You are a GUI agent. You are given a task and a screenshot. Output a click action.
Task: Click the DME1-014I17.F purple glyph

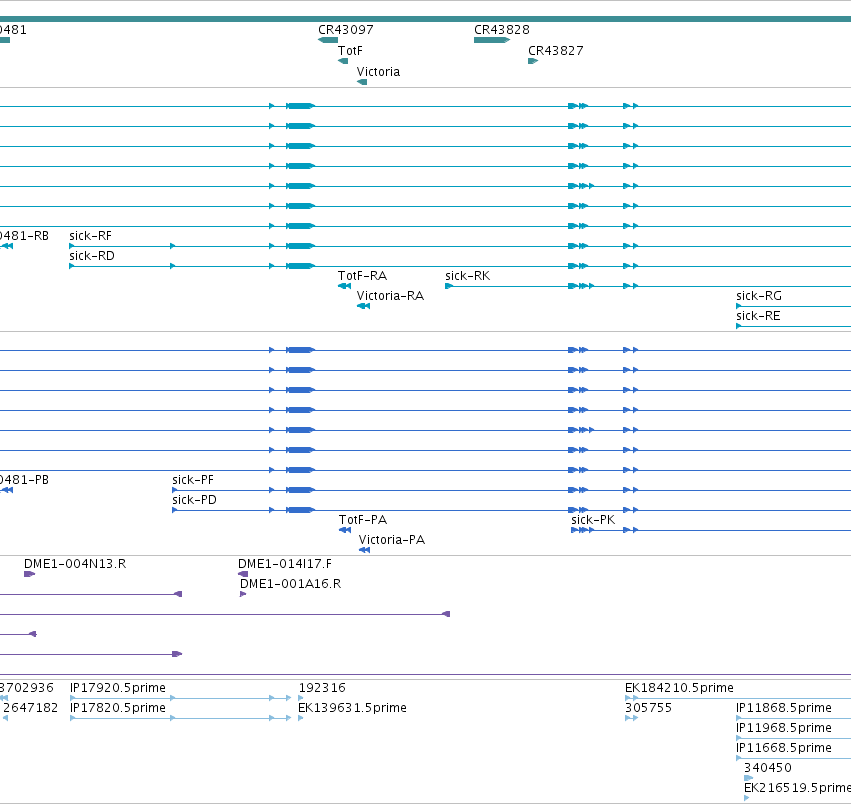point(243,574)
